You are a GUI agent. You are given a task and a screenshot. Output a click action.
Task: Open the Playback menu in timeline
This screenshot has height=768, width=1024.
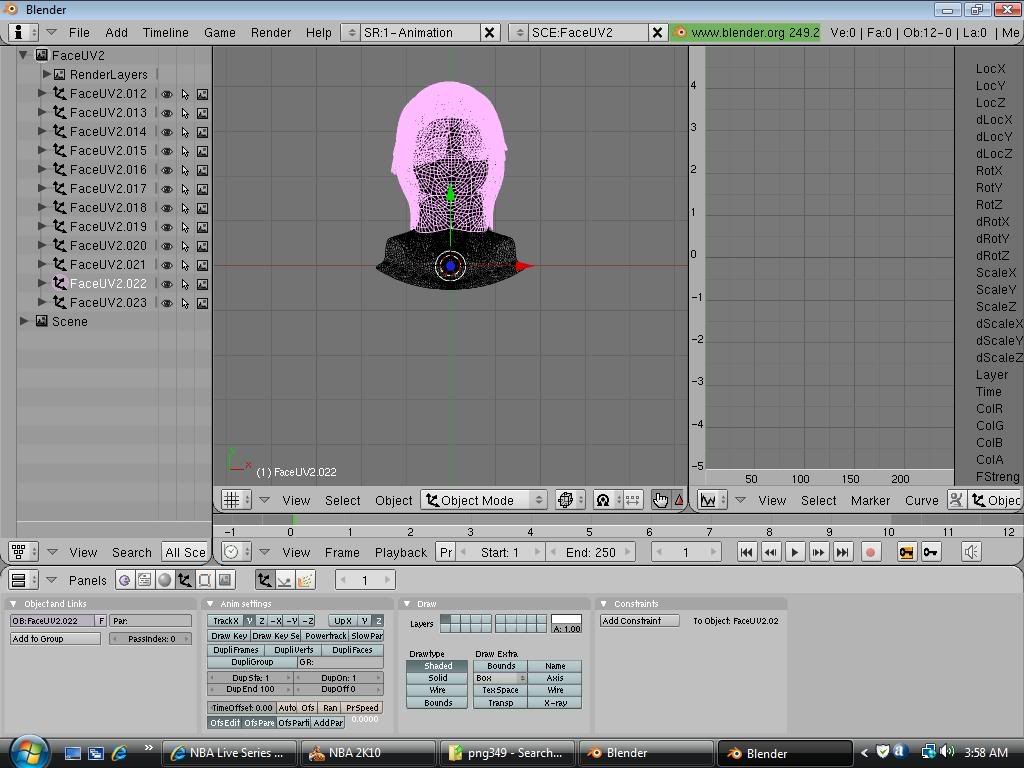pos(400,552)
